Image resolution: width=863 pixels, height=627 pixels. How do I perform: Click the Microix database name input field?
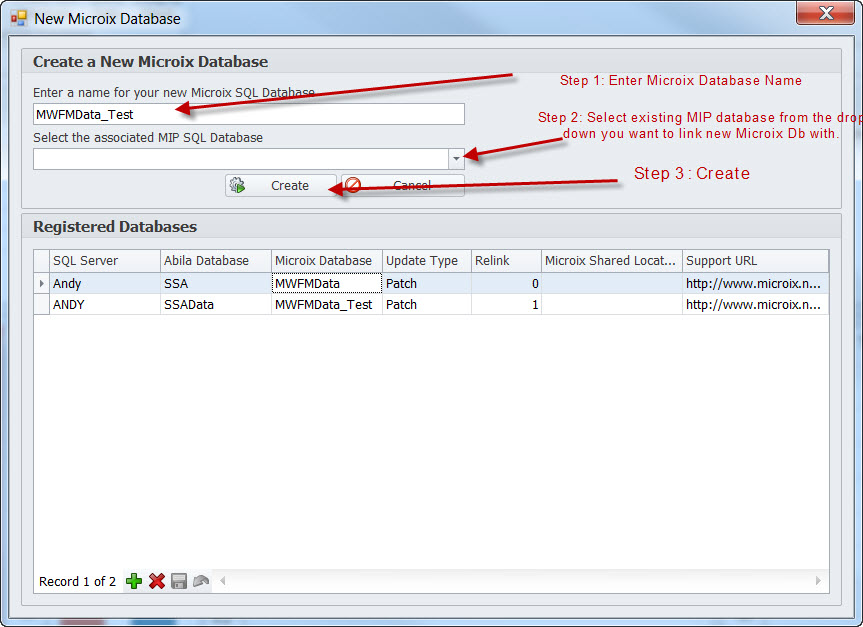[248, 114]
